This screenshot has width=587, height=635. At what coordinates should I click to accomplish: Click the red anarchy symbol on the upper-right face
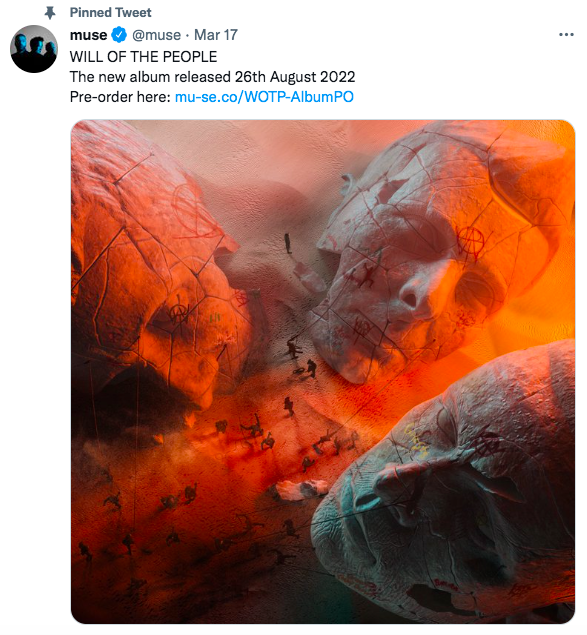[471, 242]
